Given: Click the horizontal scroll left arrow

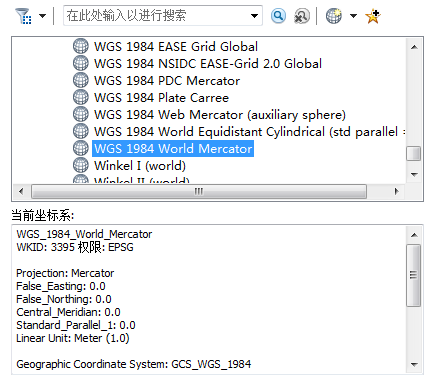Looking at the screenshot, I should [x=21, y=191].
